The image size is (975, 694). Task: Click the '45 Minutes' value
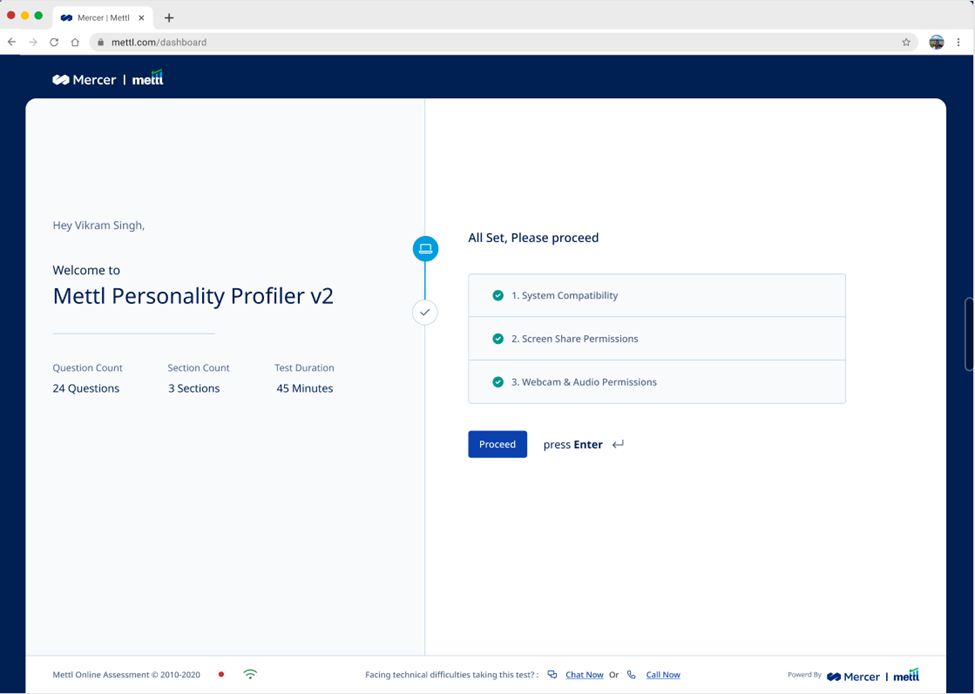point(305,388)
